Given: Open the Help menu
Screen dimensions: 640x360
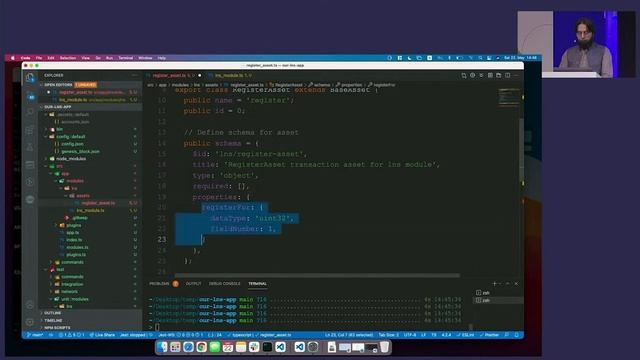Looking at the screenshot, I should (x=162, y=58).
